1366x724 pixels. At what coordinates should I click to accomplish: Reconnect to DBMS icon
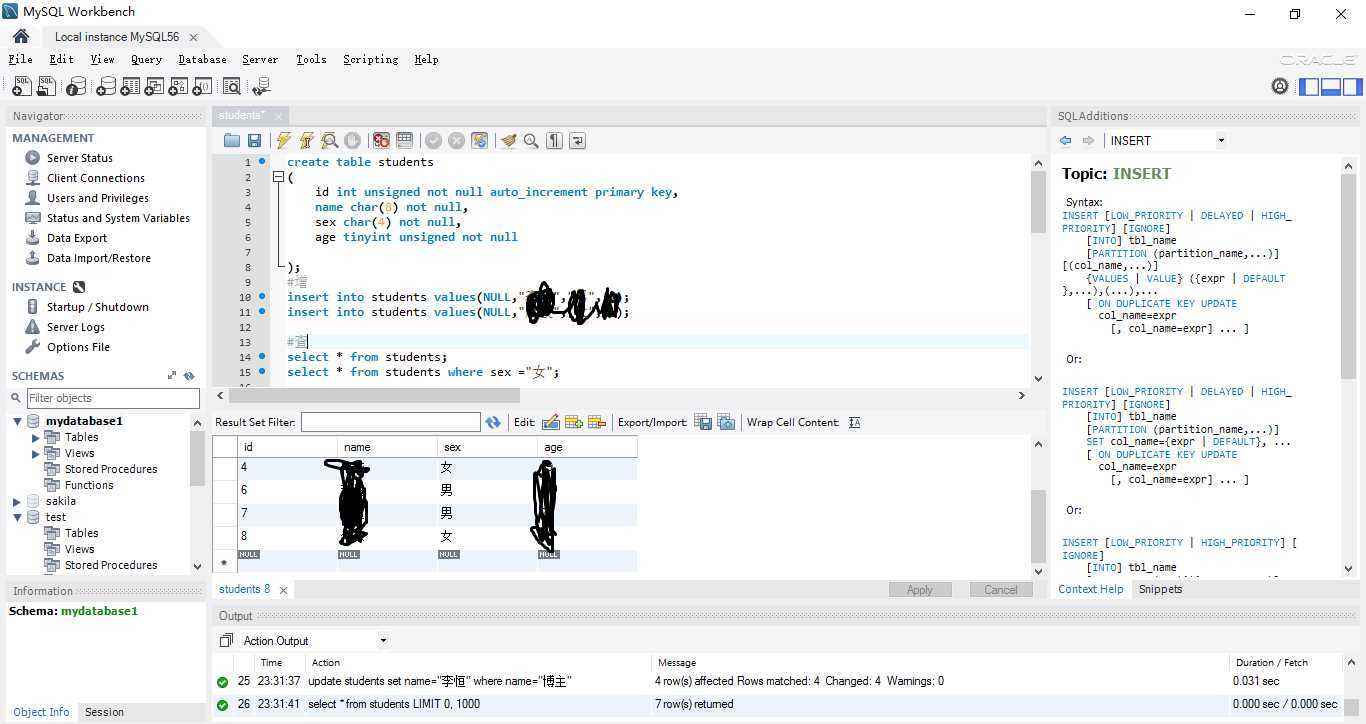pyautogui.click(x=261, y=87)
